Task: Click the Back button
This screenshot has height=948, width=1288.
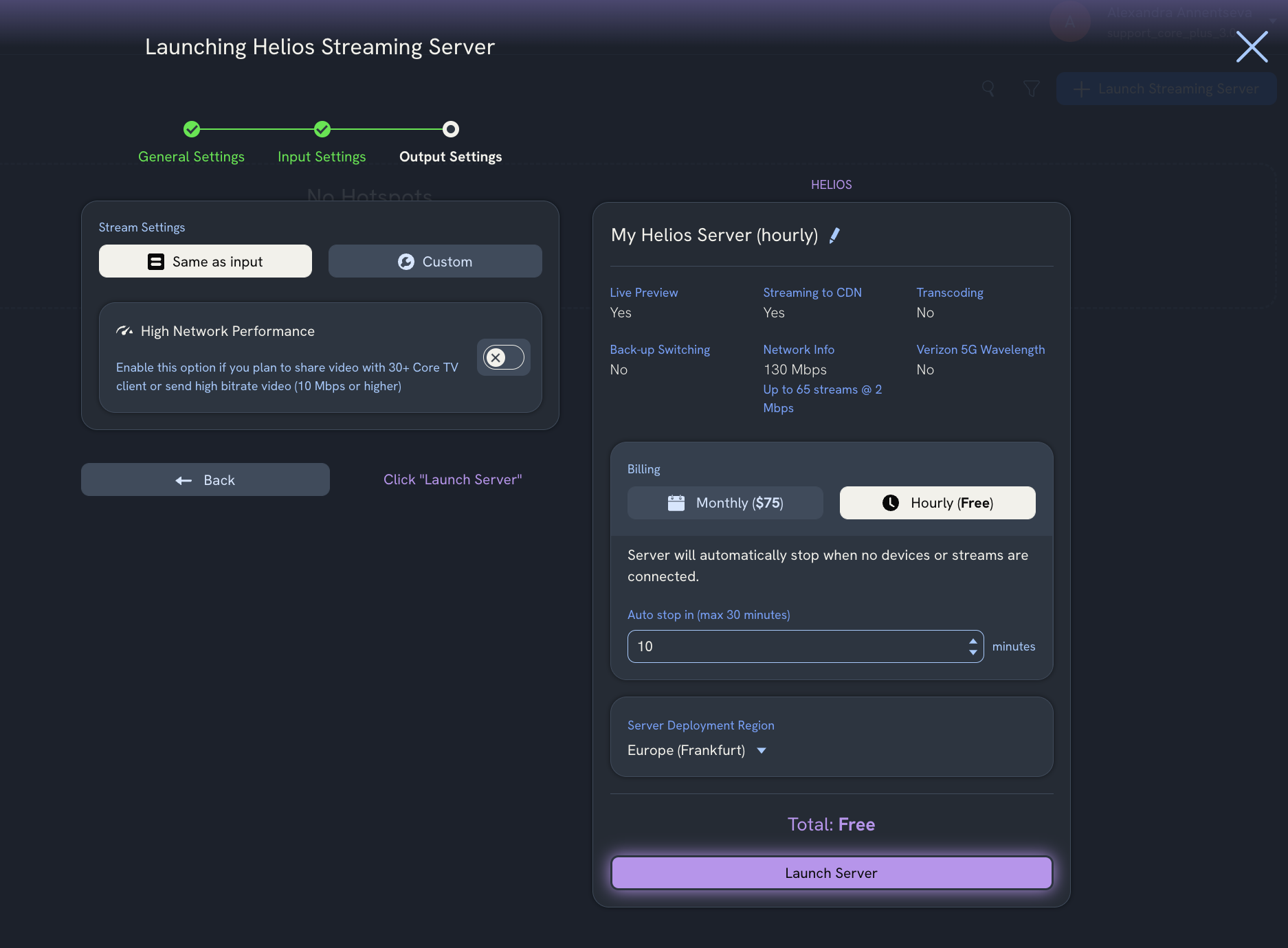Action: [205, 479]
